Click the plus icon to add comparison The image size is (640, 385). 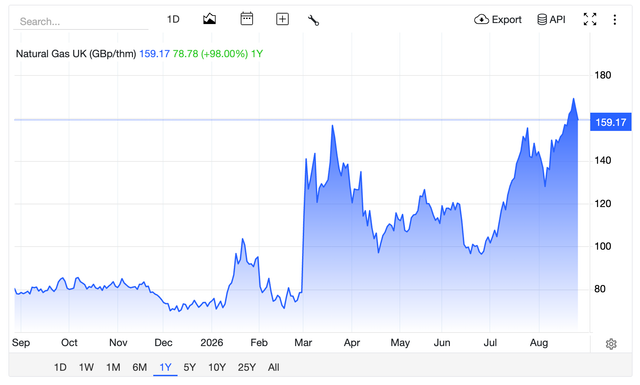[282, 19]
